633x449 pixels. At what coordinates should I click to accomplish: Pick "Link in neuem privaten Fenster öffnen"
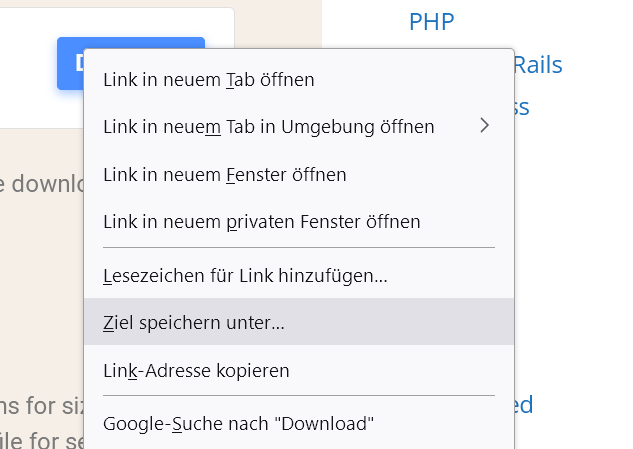coord(262,222)
